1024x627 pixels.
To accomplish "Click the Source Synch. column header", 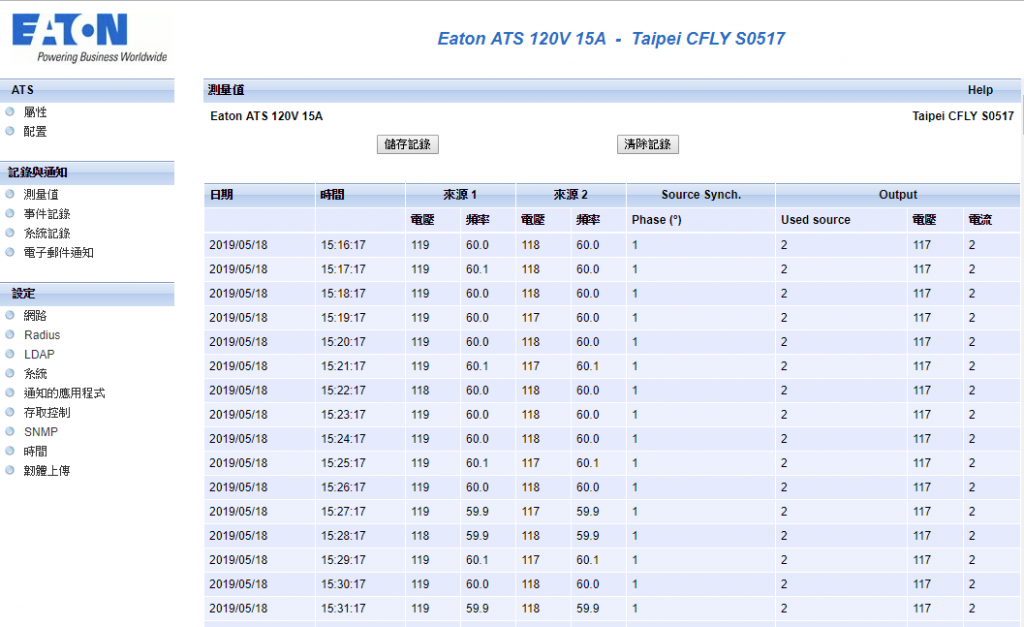I will pyautogui.click(x=701, y=195).
